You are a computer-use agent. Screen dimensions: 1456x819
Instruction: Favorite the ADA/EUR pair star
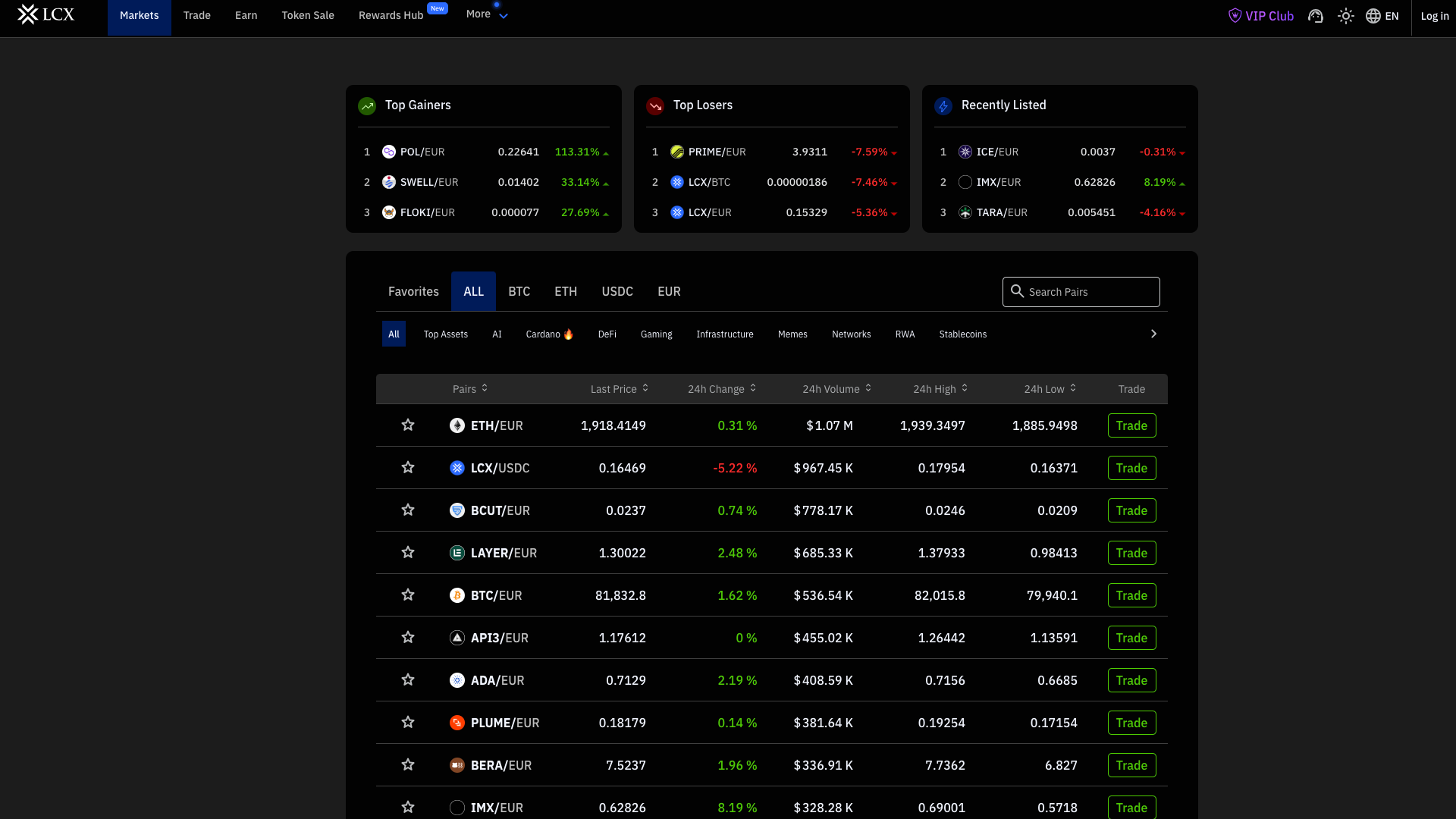tap(408, 679)
